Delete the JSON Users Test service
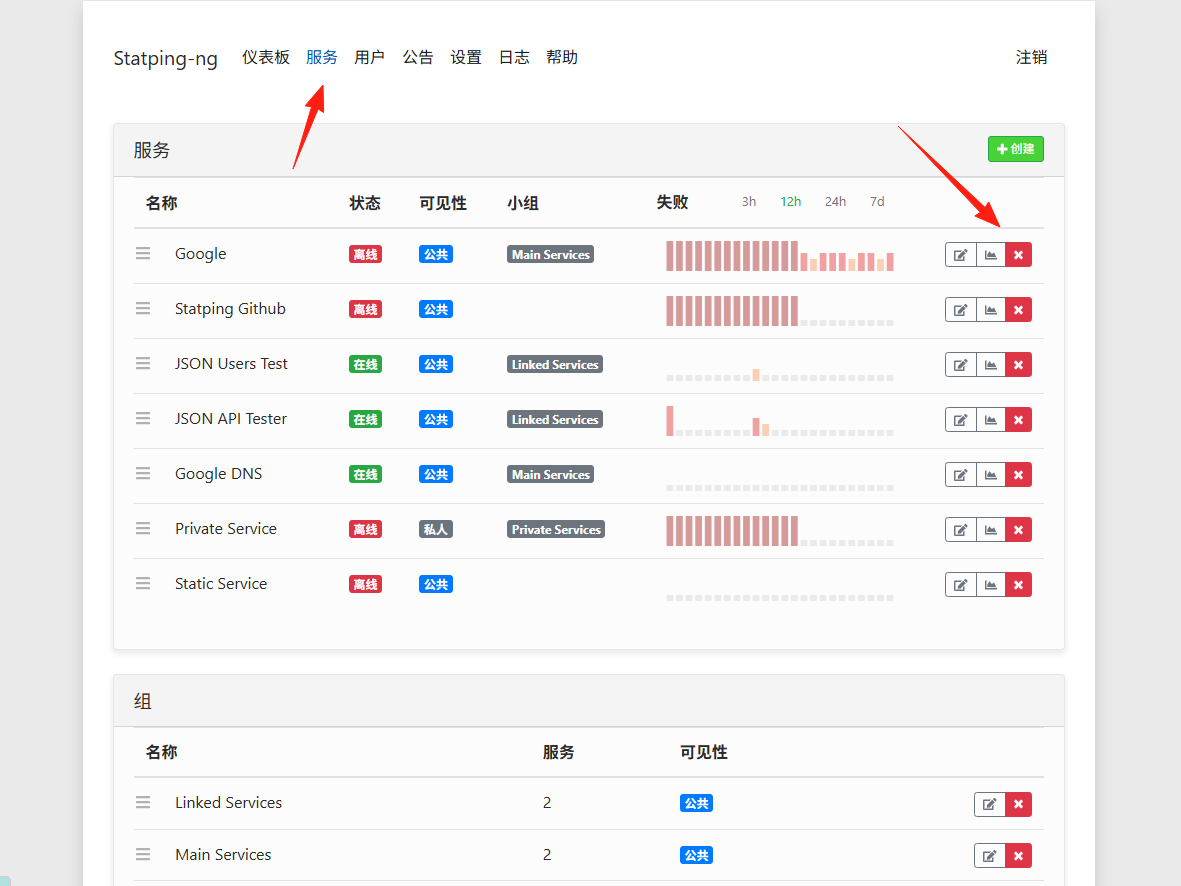 click(x=1018, y=365)
